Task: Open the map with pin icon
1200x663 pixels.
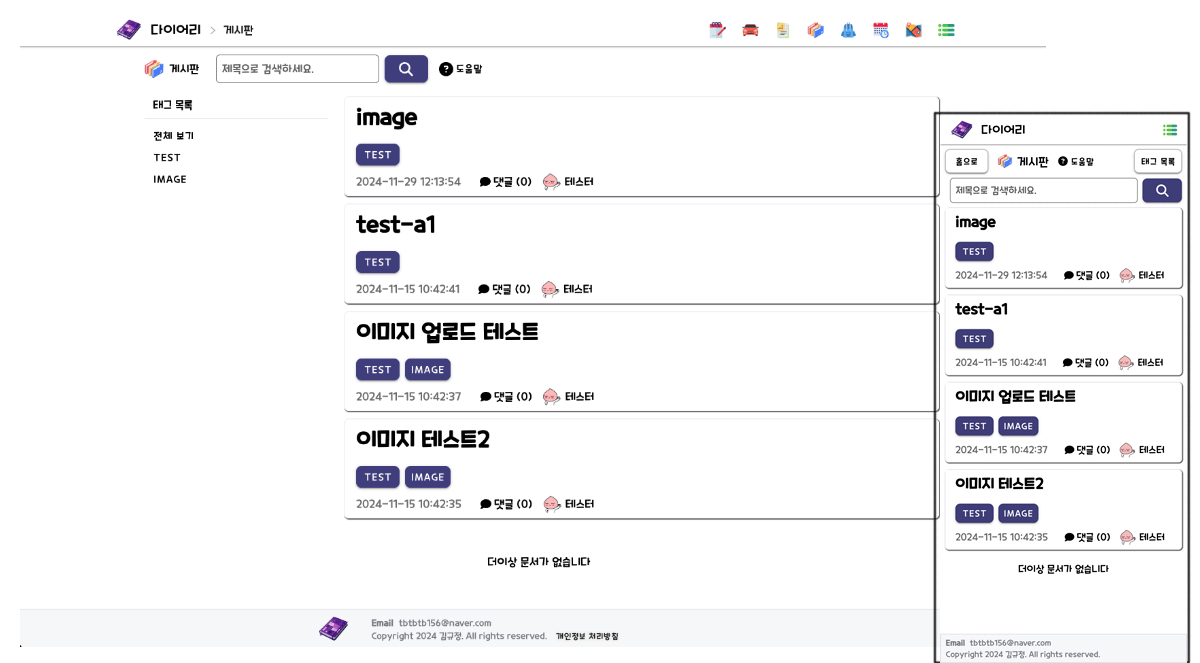Action: [x=913, y=30]
